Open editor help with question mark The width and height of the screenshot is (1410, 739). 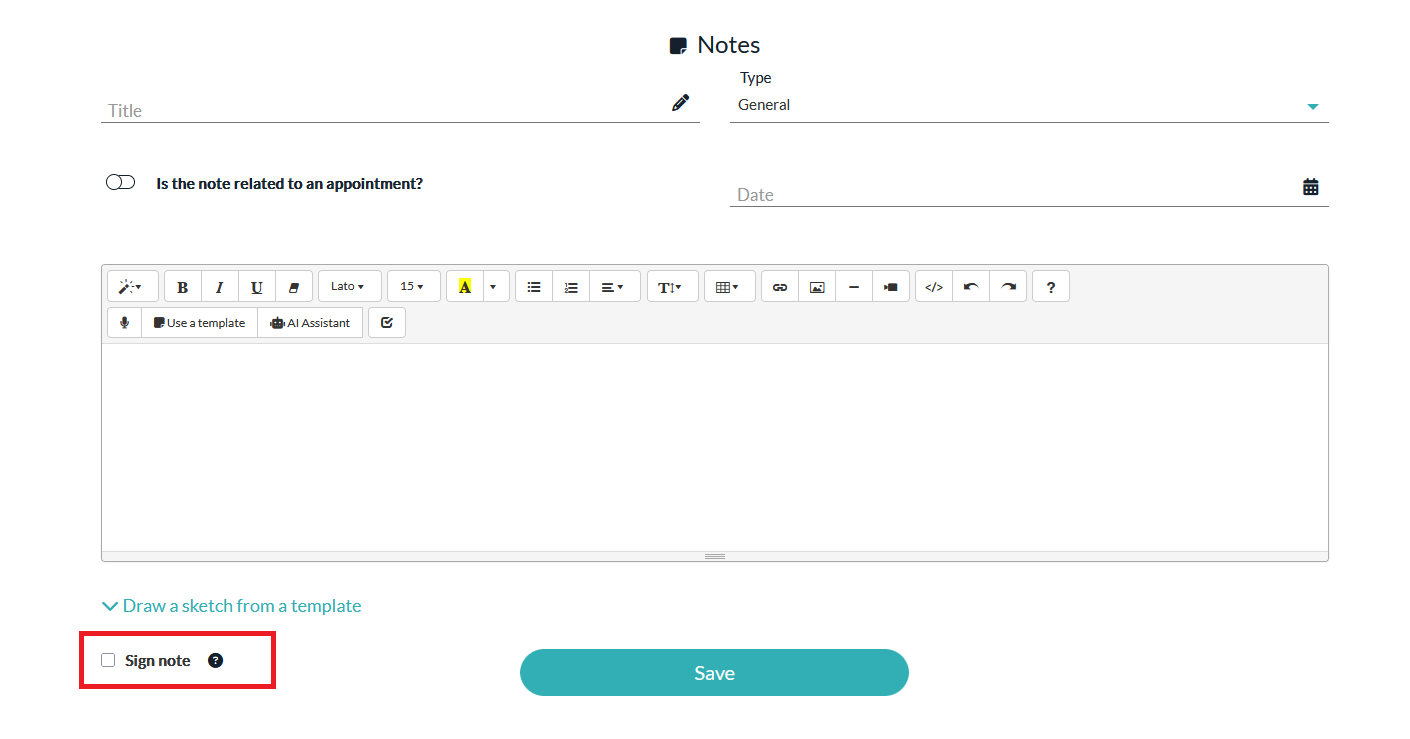[1051, 287]
